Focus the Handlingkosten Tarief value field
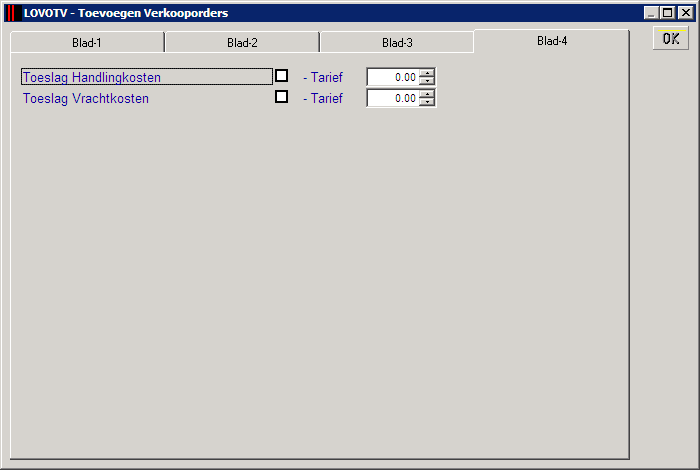Screen dimensions: 700x470 pos(393,77)
